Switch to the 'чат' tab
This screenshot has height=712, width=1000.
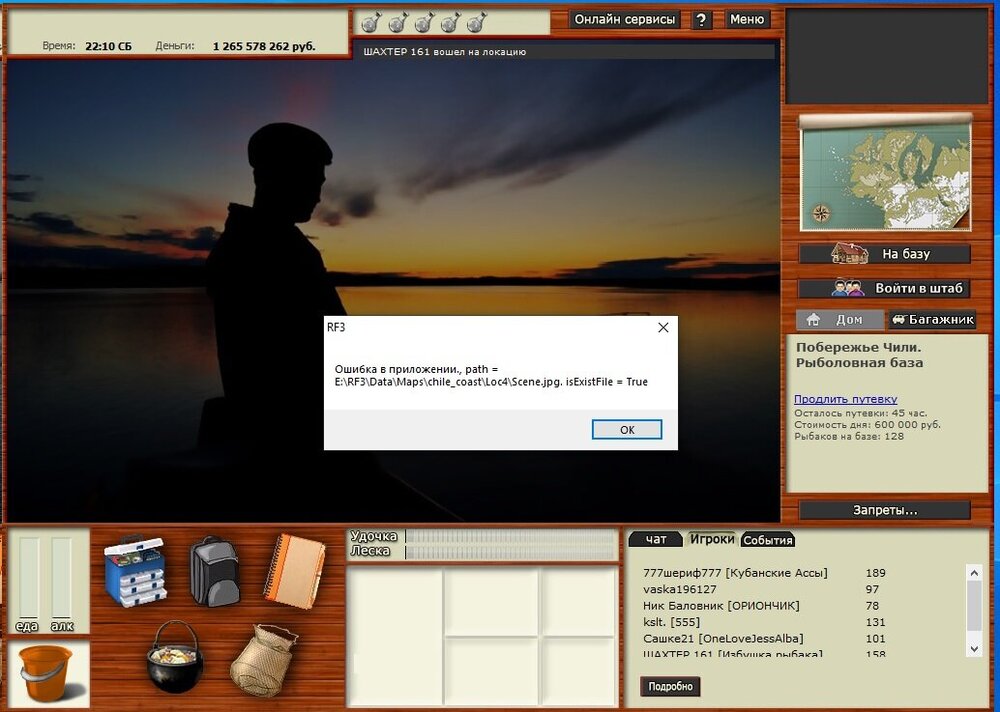(656, 540)
